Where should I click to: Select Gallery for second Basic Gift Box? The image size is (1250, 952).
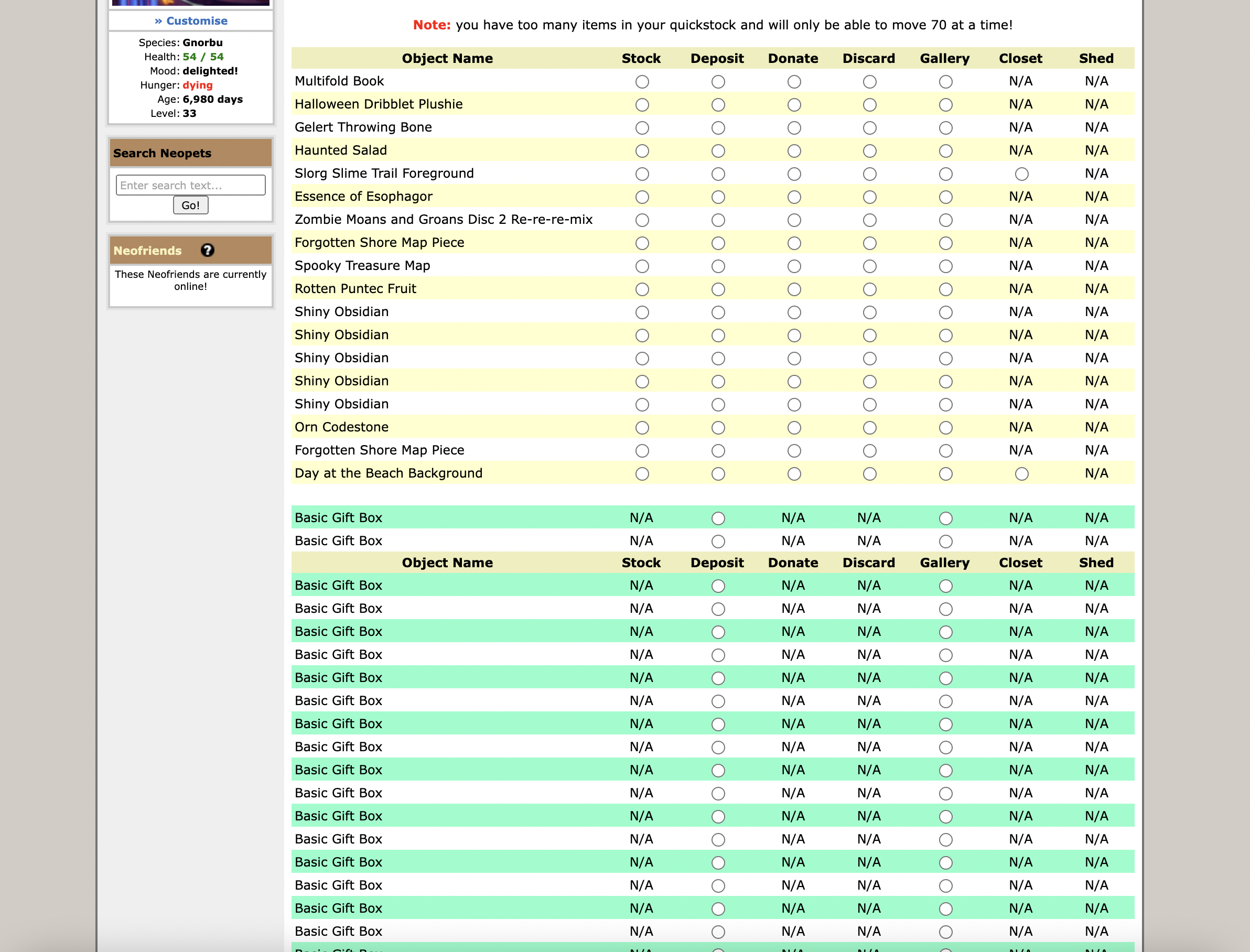[945, 542]
